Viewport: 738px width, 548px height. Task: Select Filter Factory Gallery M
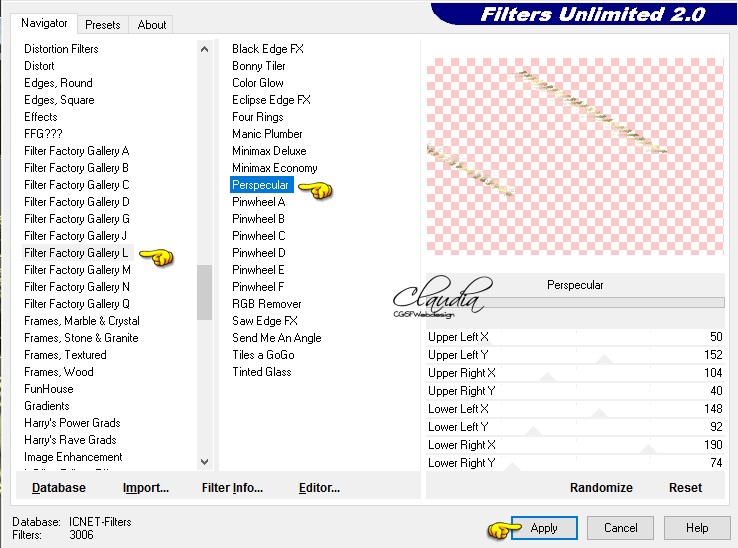(x=77, y=270)
